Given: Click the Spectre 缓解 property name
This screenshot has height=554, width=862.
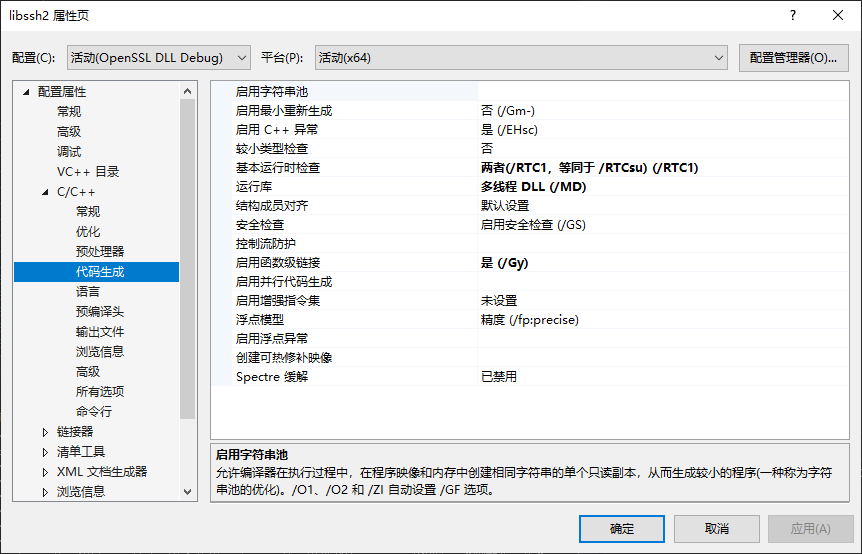Looking at the screenshot, I should [272, 376].
